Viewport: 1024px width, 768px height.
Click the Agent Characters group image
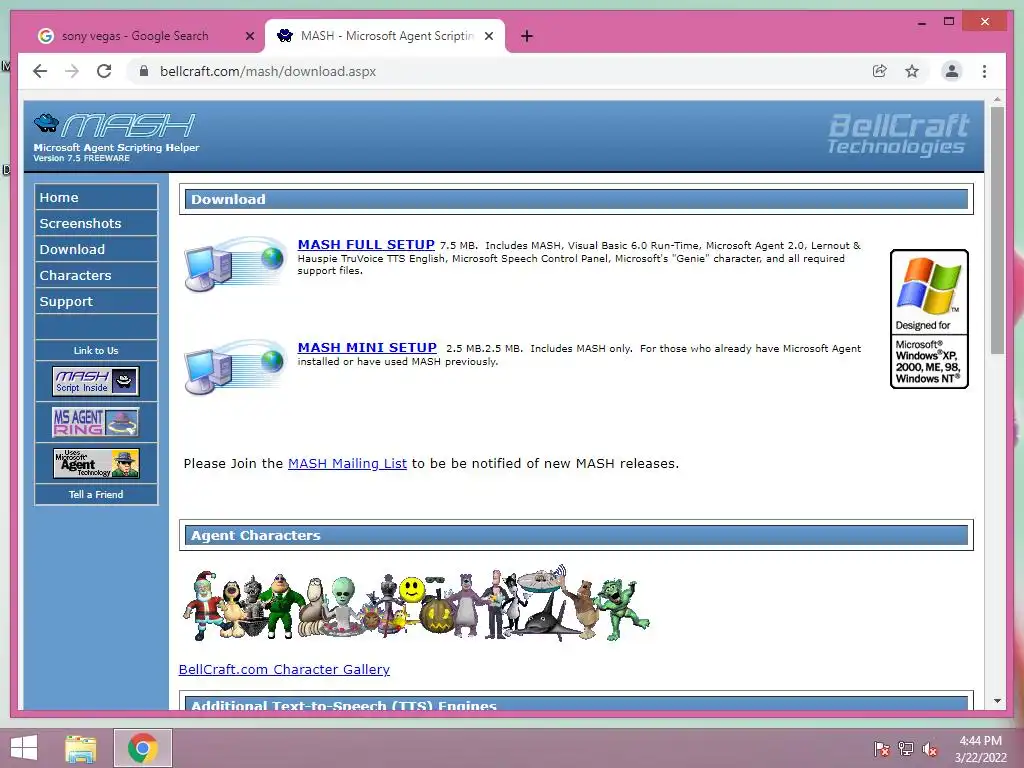[417, 604]
